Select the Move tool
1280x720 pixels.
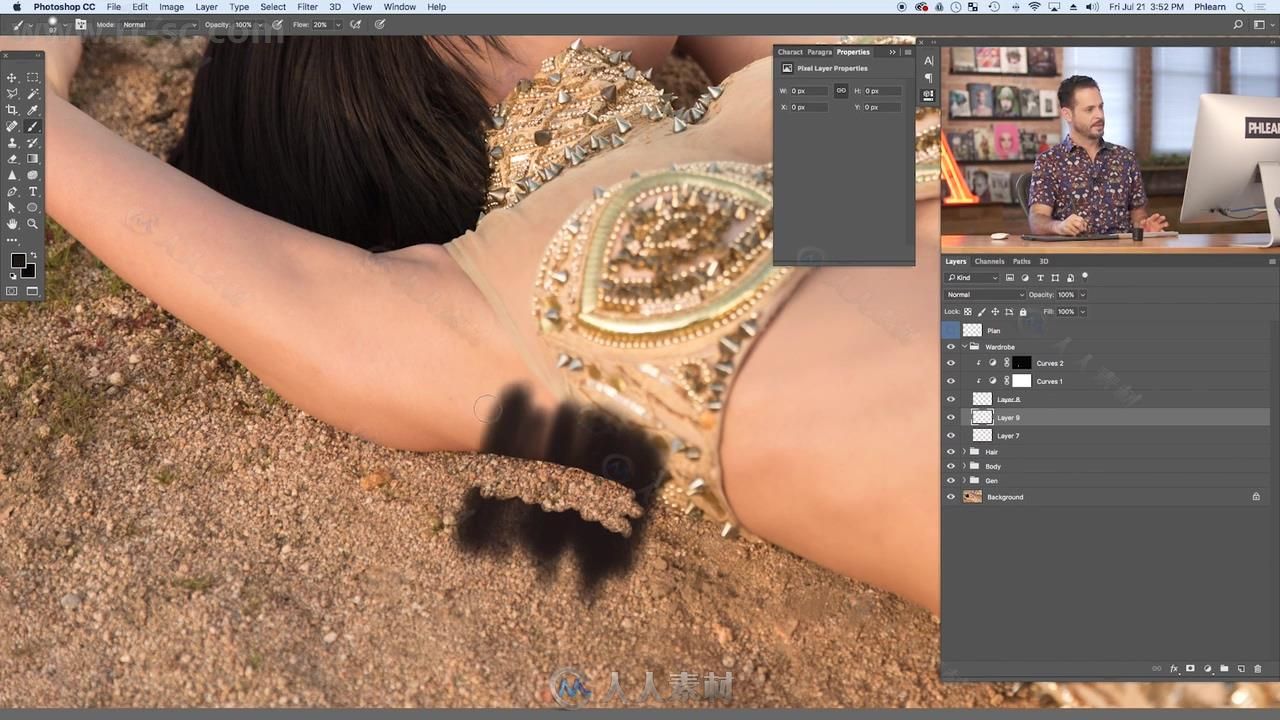[x=12, y=78]
